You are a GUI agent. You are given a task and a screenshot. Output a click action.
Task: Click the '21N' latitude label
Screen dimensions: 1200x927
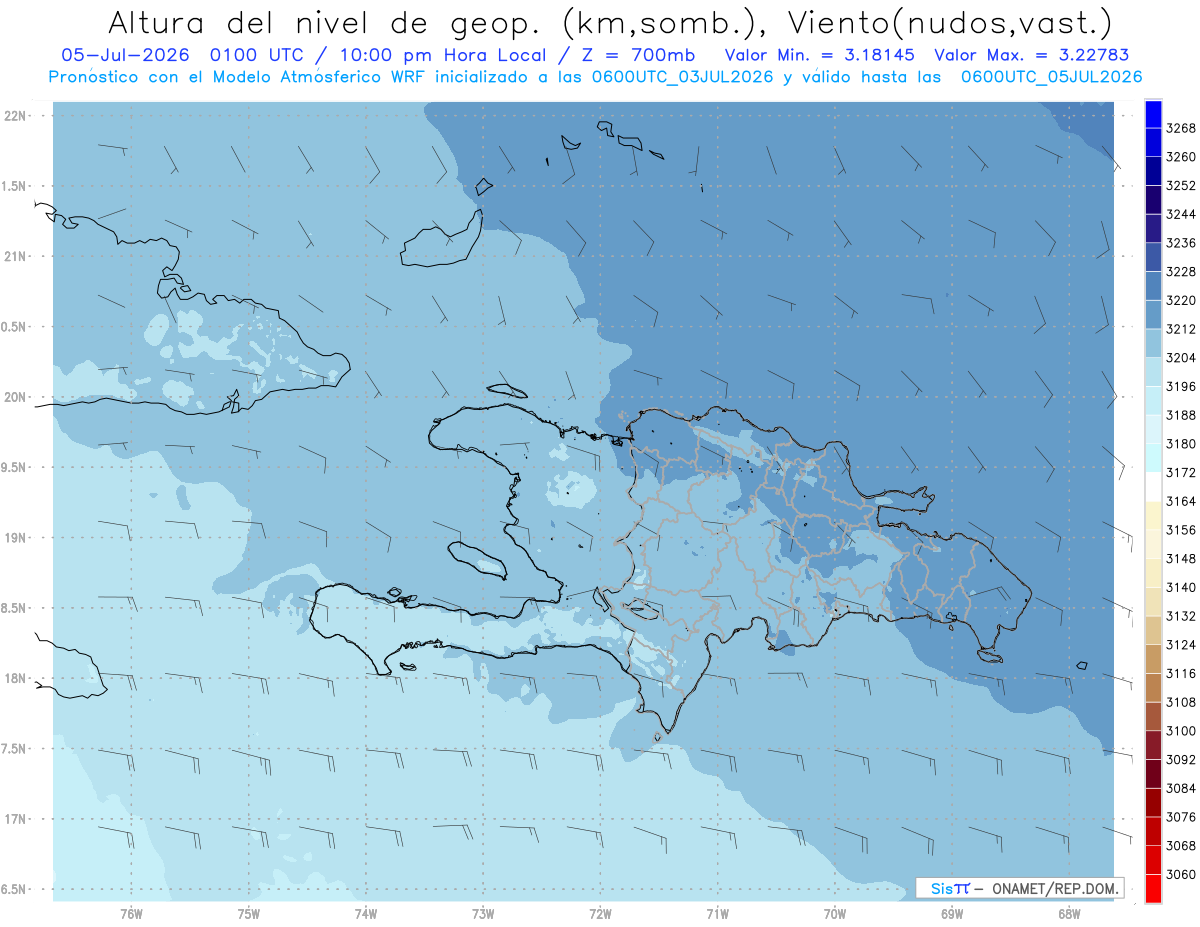point(16,256)
